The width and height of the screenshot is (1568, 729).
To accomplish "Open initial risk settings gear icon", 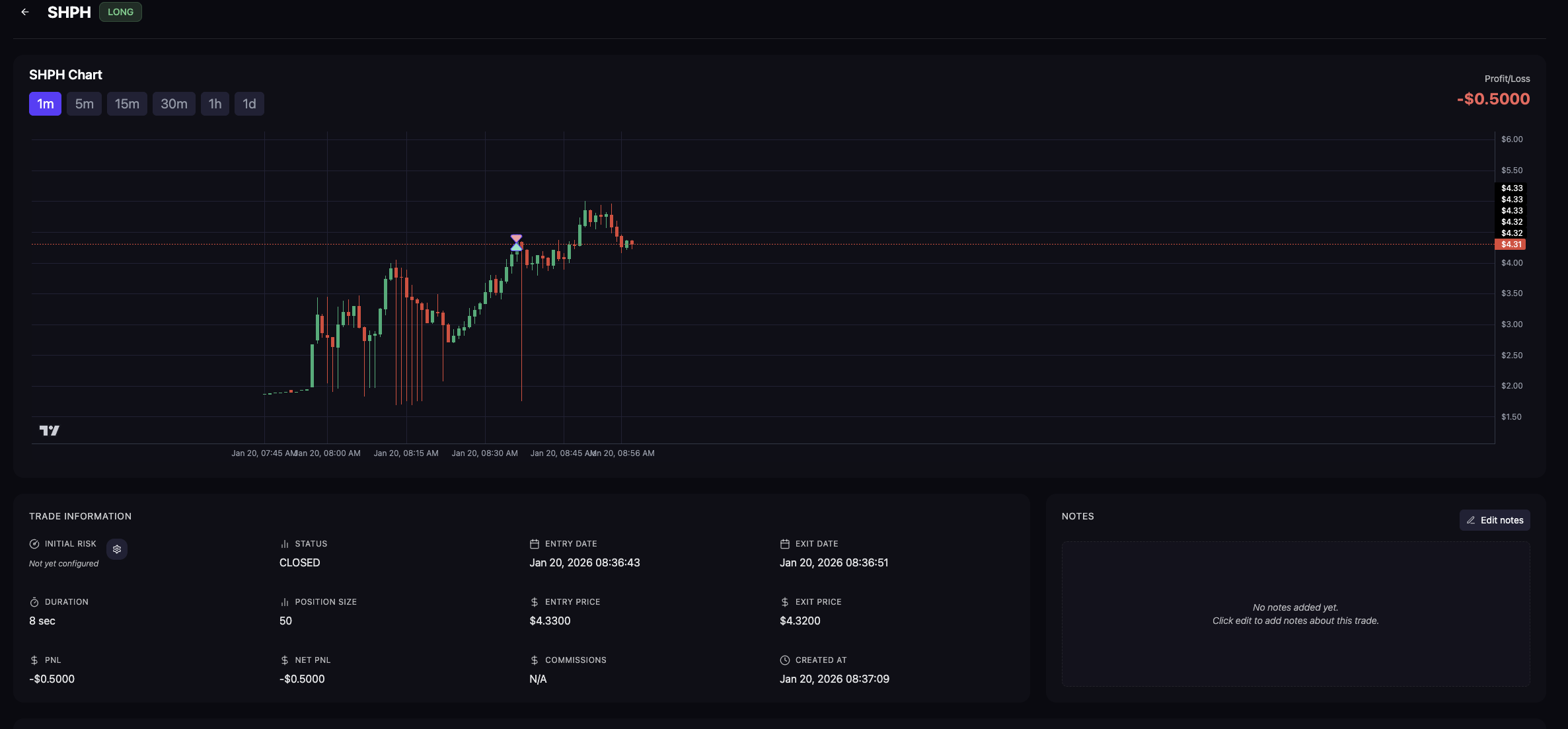I will pyautogui.click(x=117, y=549).
